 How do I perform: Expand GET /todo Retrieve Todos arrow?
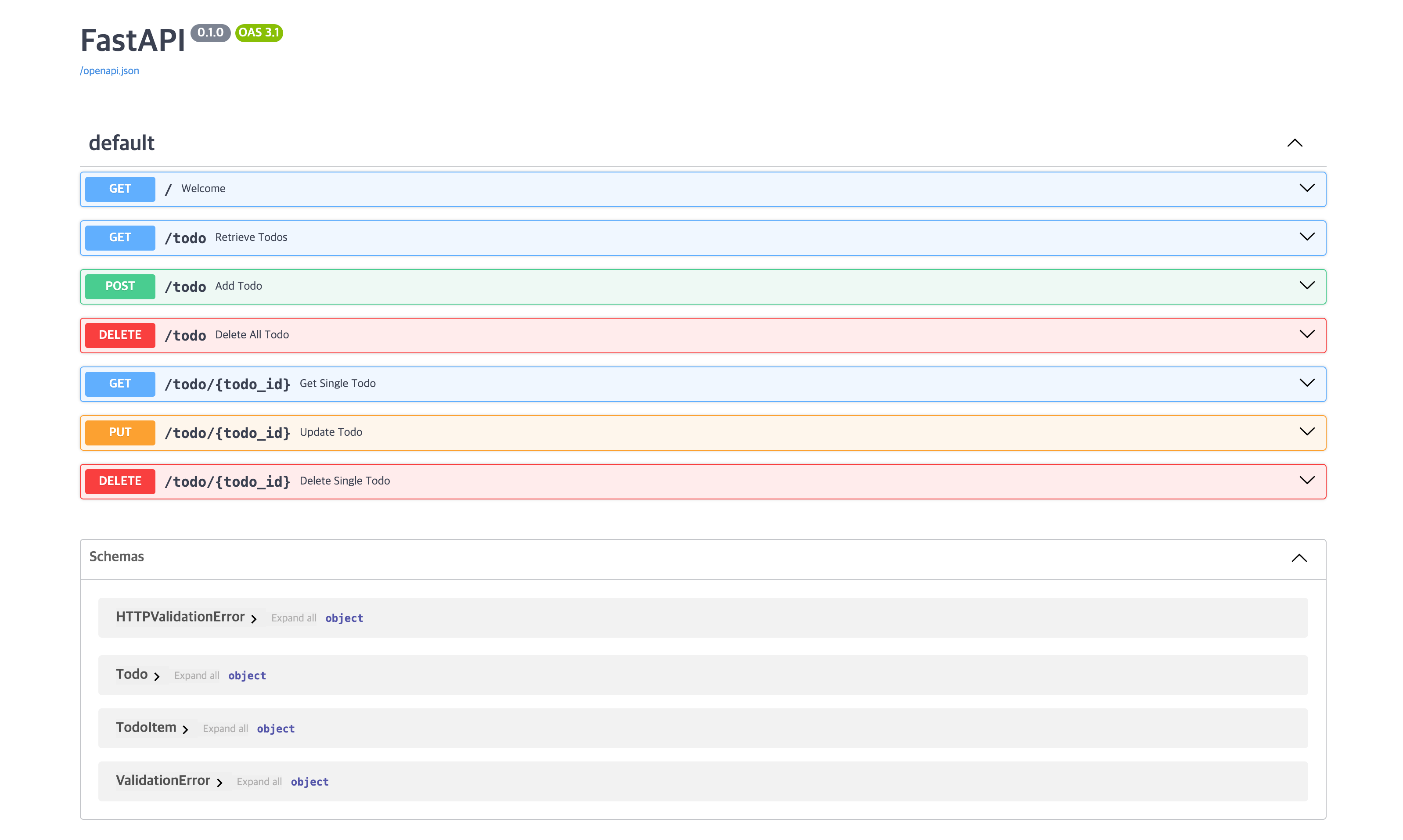[x=1306, y=237]
